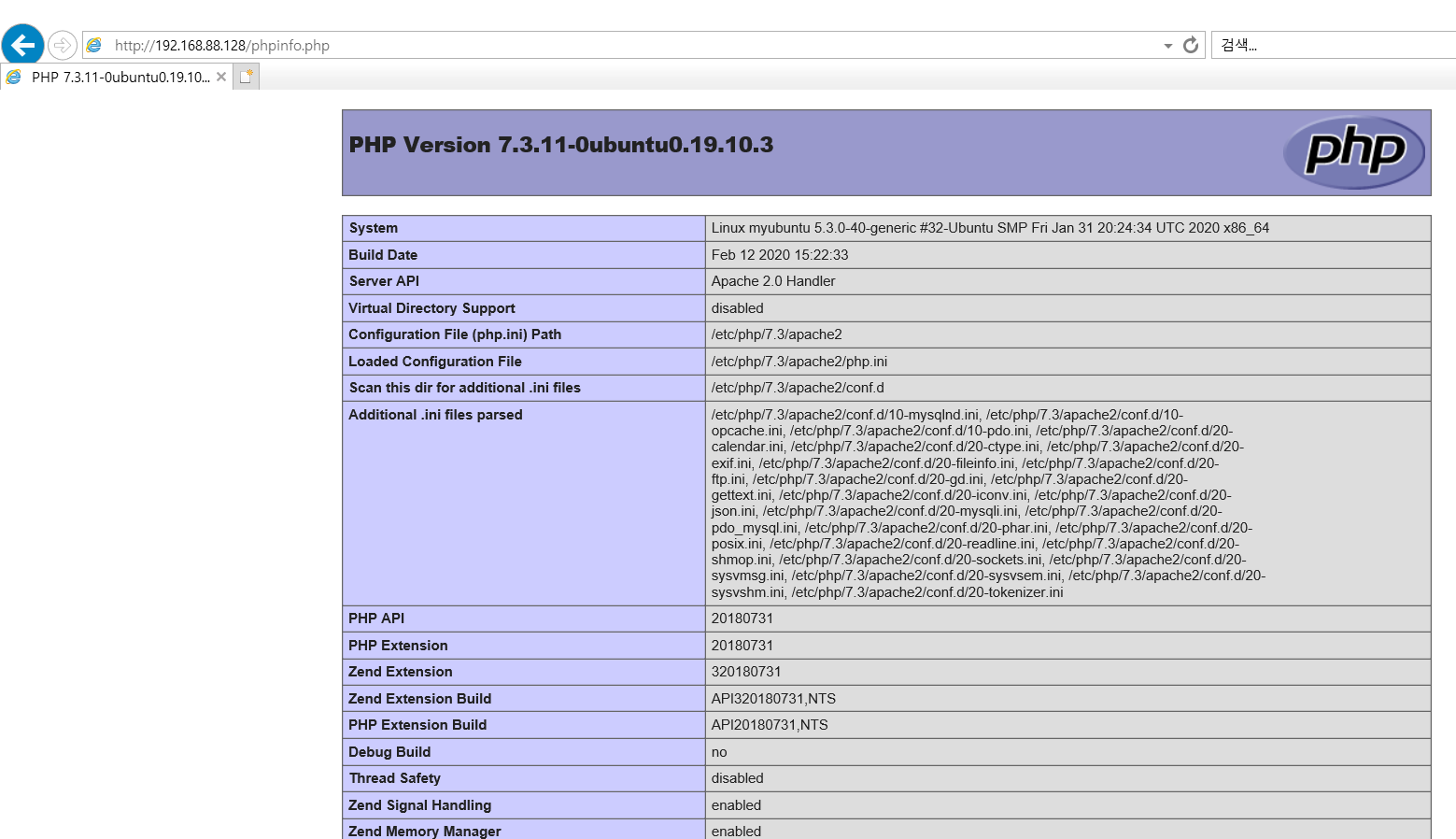Refresh the phpinfo page
Screen dimensions: 1456x839
click(x=1191, y=45)
